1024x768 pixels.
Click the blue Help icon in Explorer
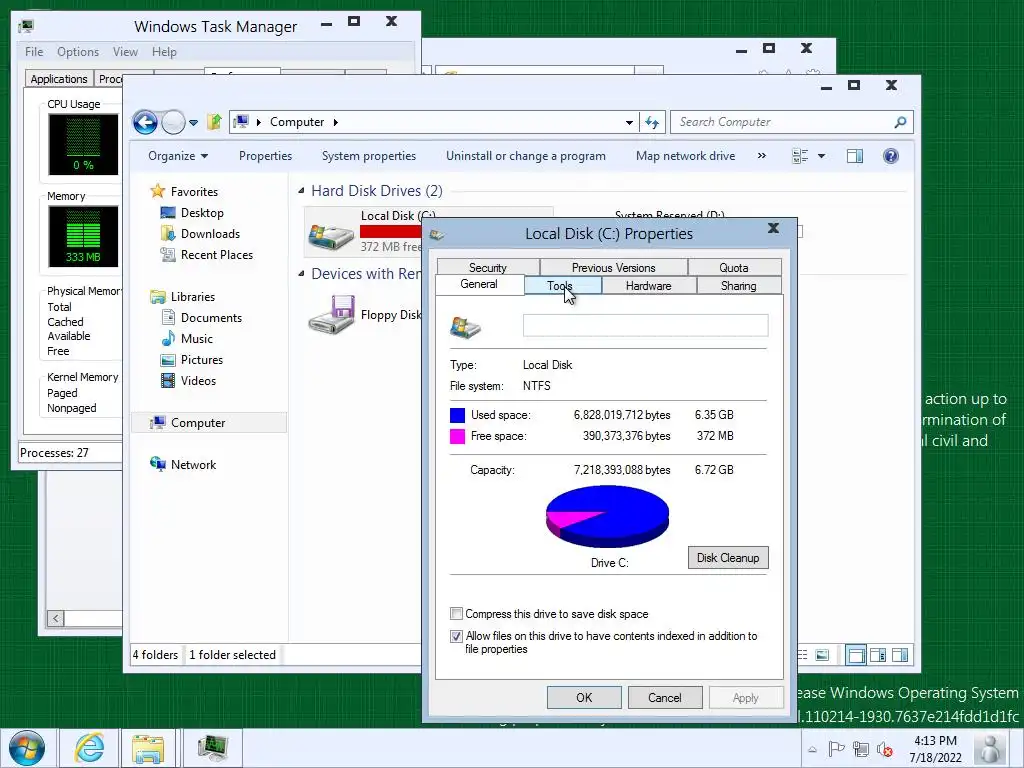point(891,156)
